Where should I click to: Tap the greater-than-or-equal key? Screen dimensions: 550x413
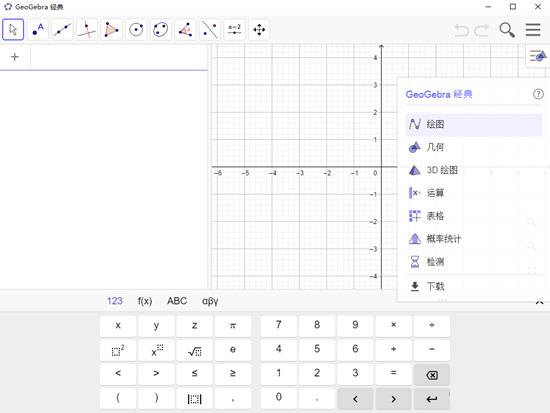tap(233, 374)
